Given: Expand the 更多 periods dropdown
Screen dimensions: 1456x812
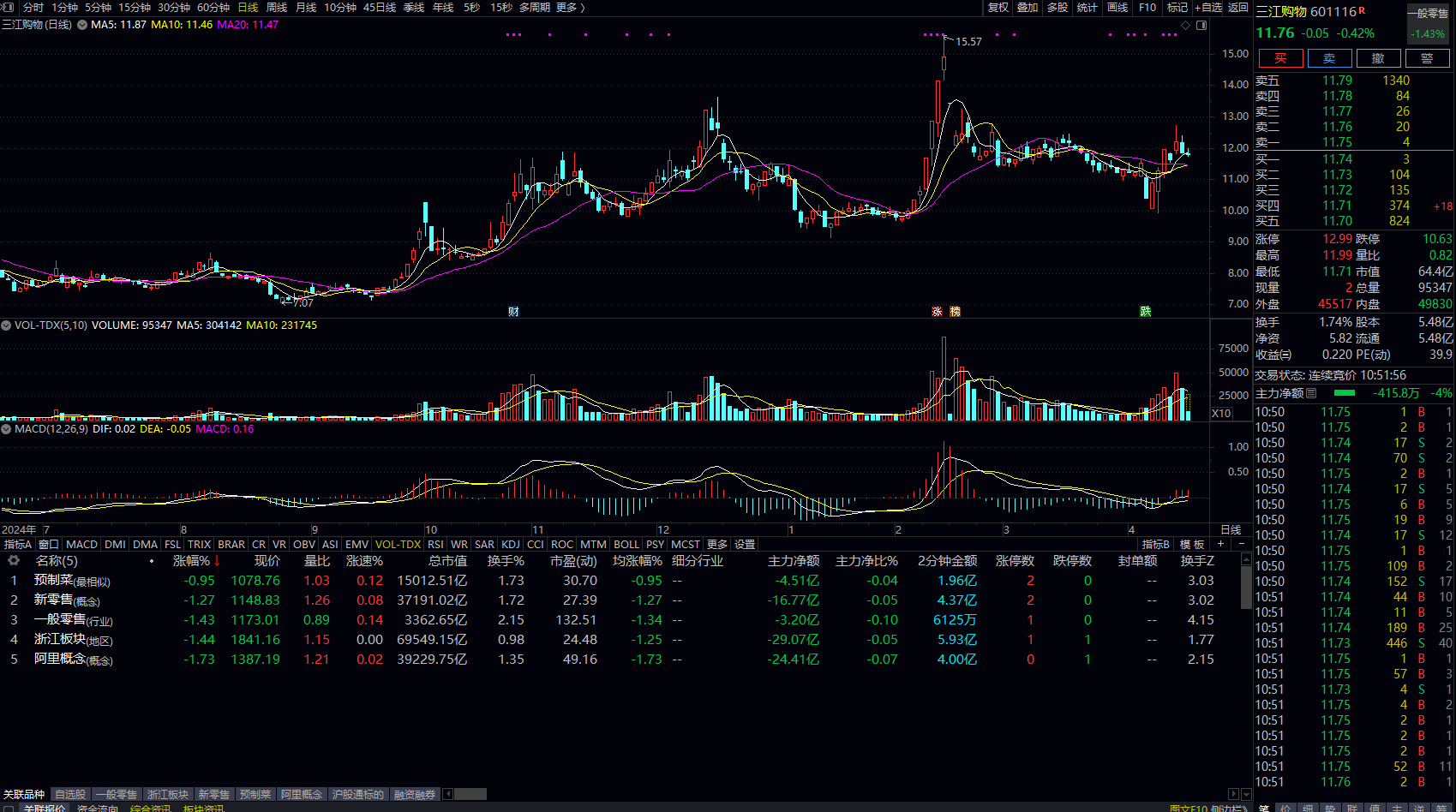Looking at the screenshot, I should 570,8.
